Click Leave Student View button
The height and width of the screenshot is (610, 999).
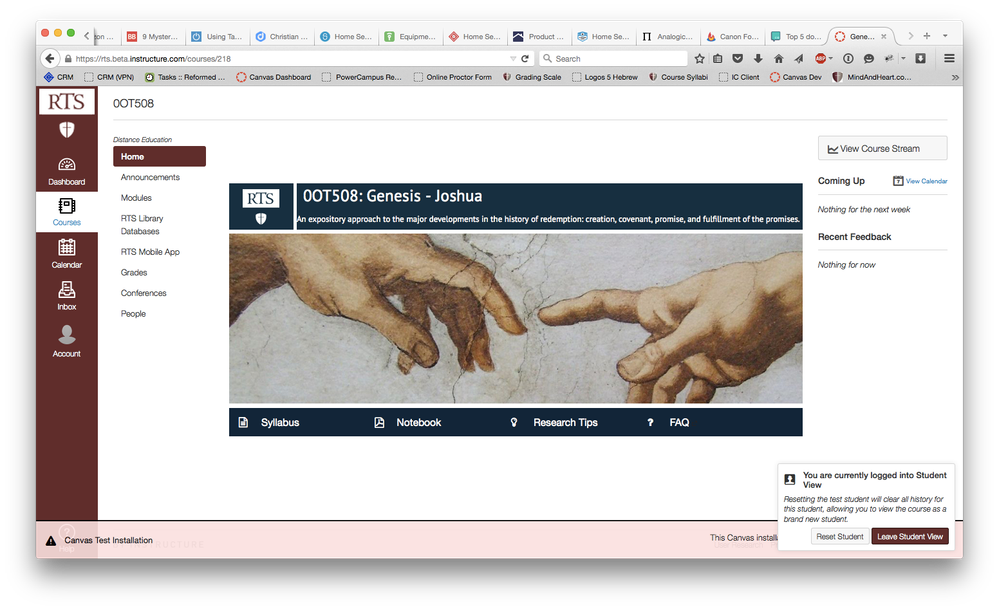pos(910,537)
